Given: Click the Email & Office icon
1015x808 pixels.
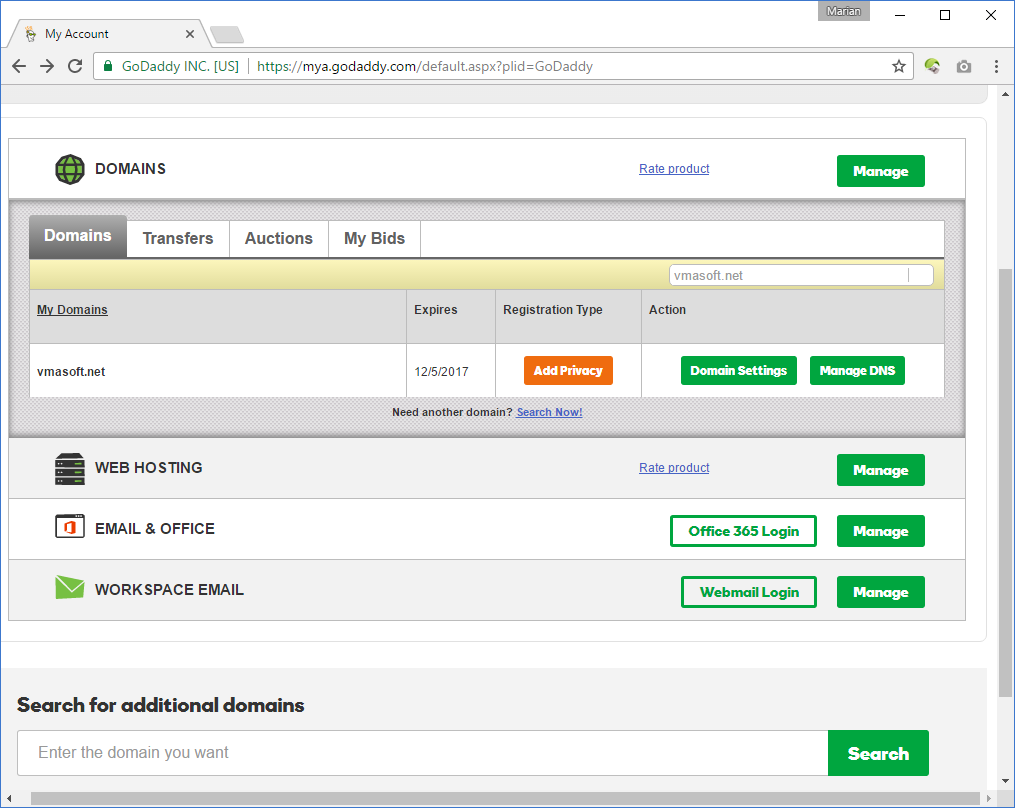Looking at the screenshot, I should click(70, 526).
